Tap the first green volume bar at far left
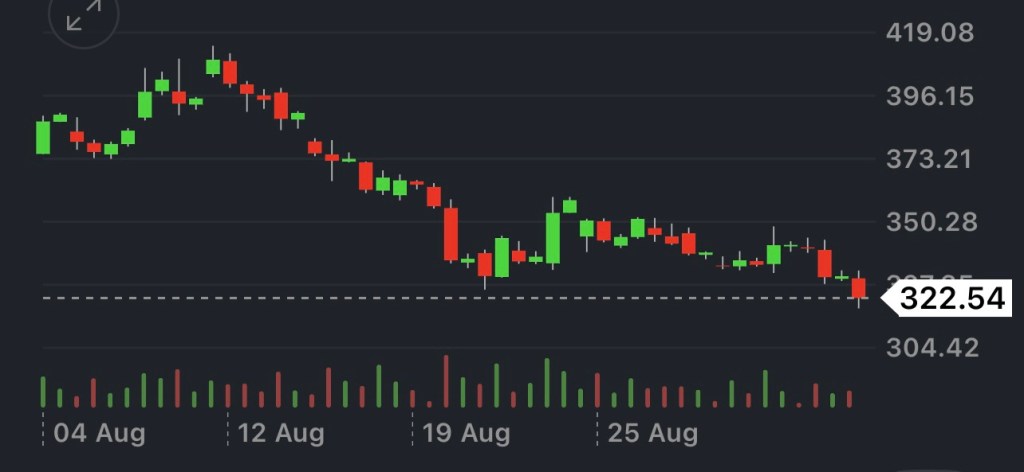 tap(43, 391)
